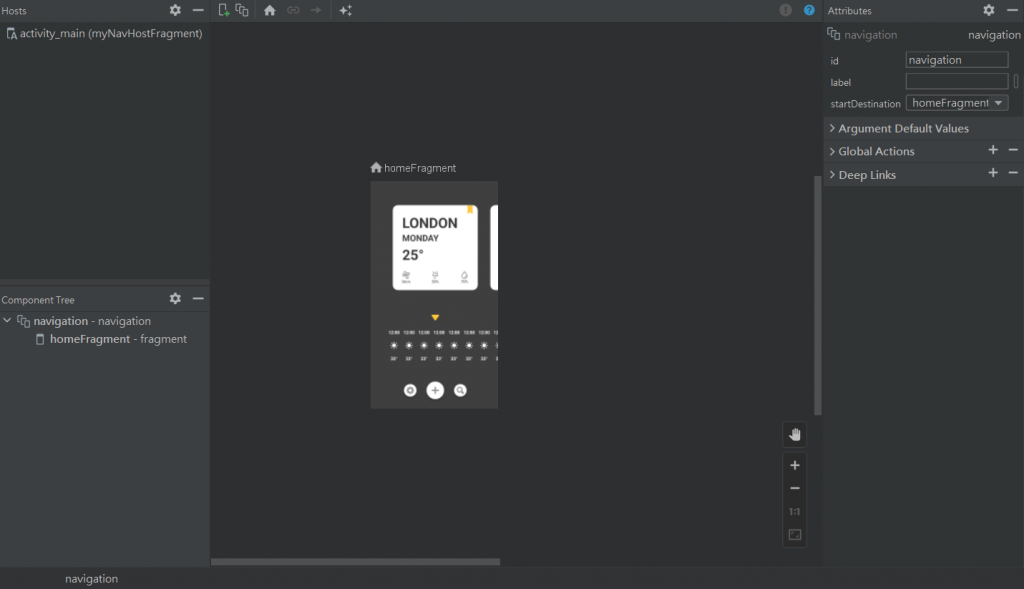Open Hosts panel settings gear
Screen dimensions: 1024x589
(175, 10)
